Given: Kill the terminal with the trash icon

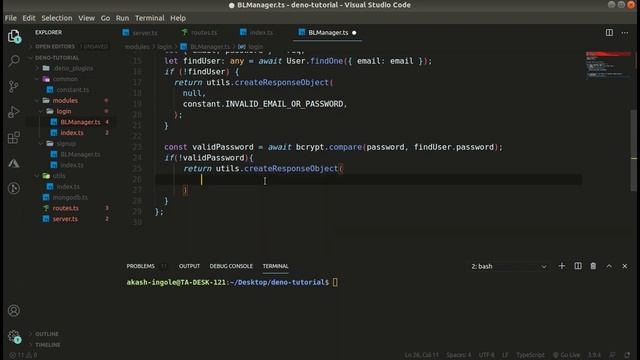Looking at the screenshot, I should tap(593, 266).
